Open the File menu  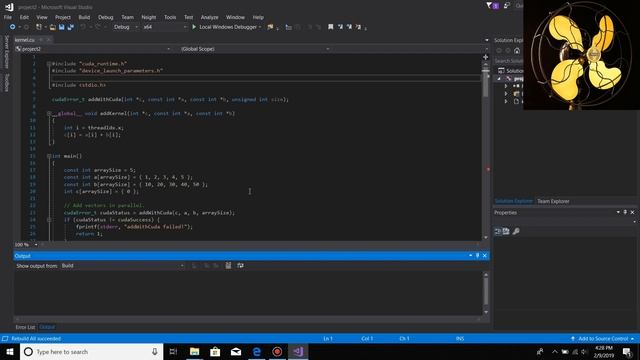coord(8,17)
